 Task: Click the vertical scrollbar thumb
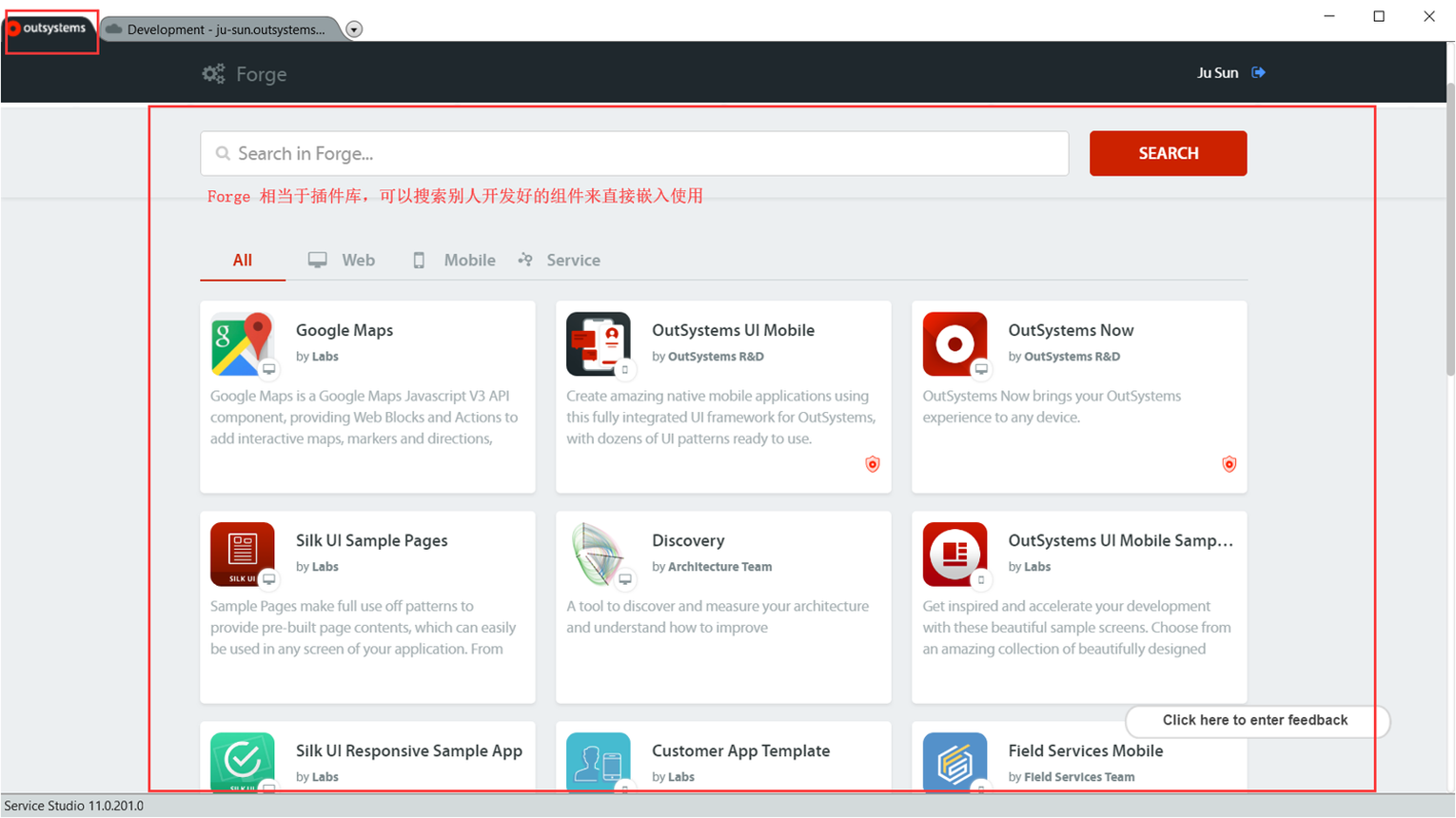[x=1450, y=228]
